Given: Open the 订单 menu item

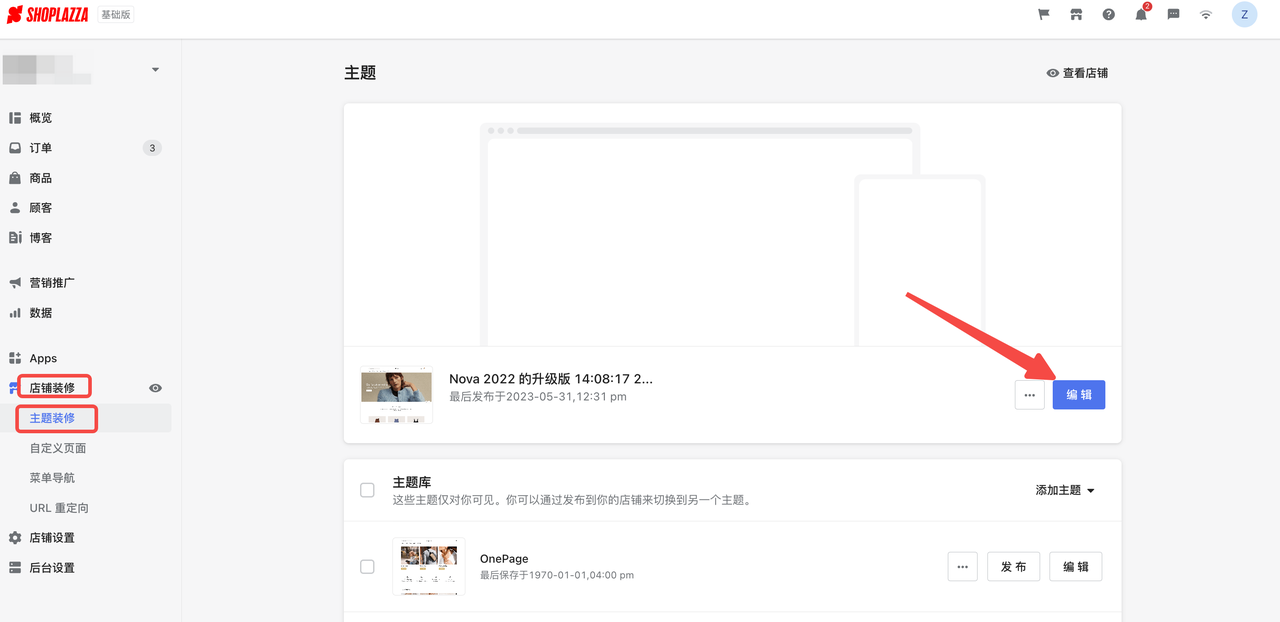Looking at the screenshot, I should pyautogui.click(x=41, y=148).
